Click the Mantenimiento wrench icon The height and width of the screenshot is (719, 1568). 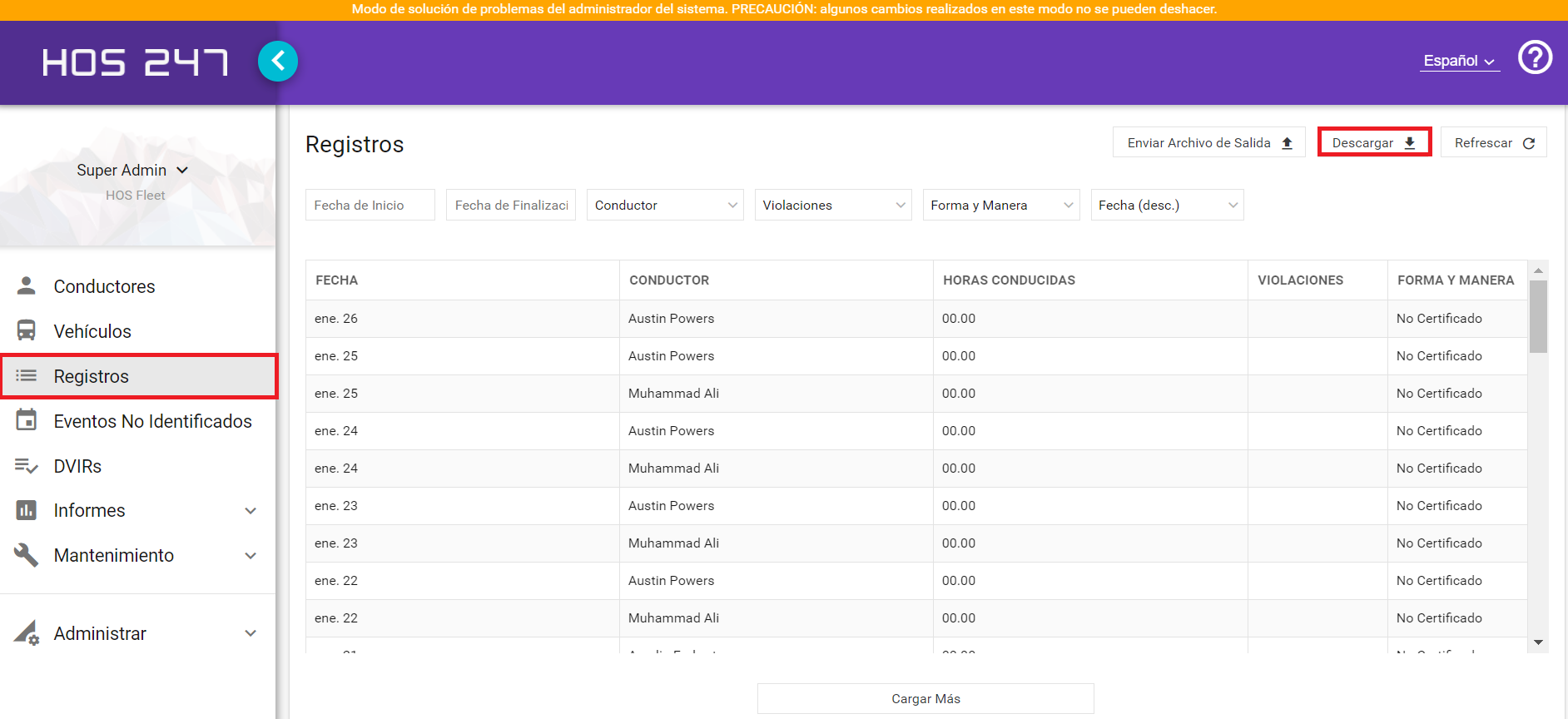coord(27,555)
